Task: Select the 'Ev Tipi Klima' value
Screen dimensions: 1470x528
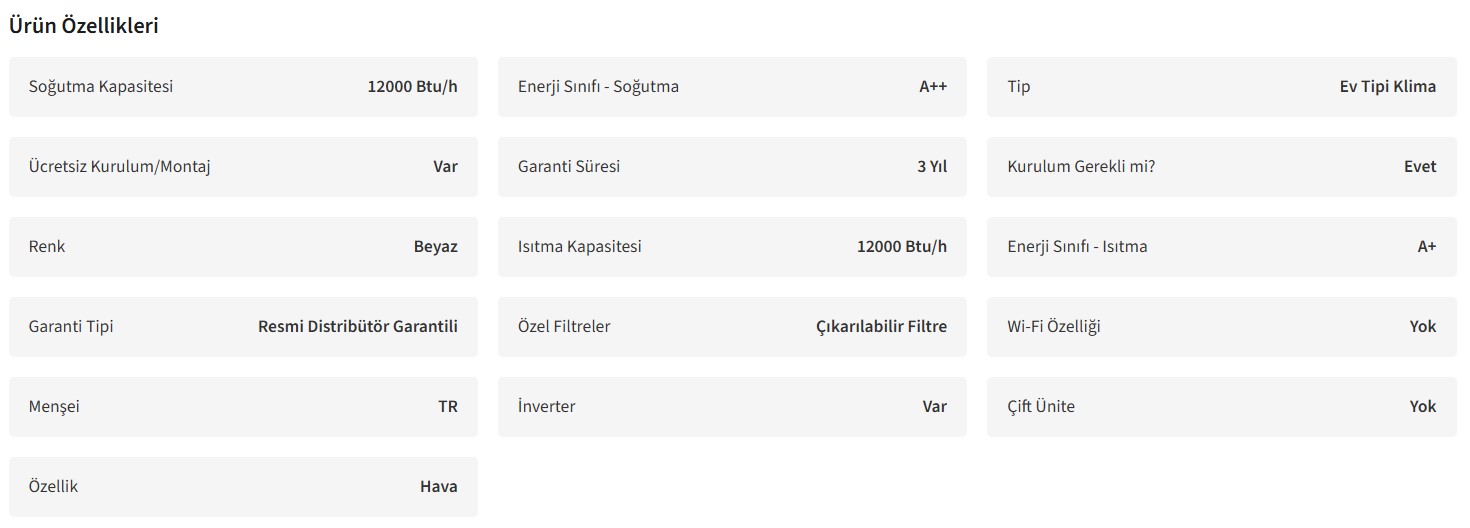Action: coord(1387,87)
